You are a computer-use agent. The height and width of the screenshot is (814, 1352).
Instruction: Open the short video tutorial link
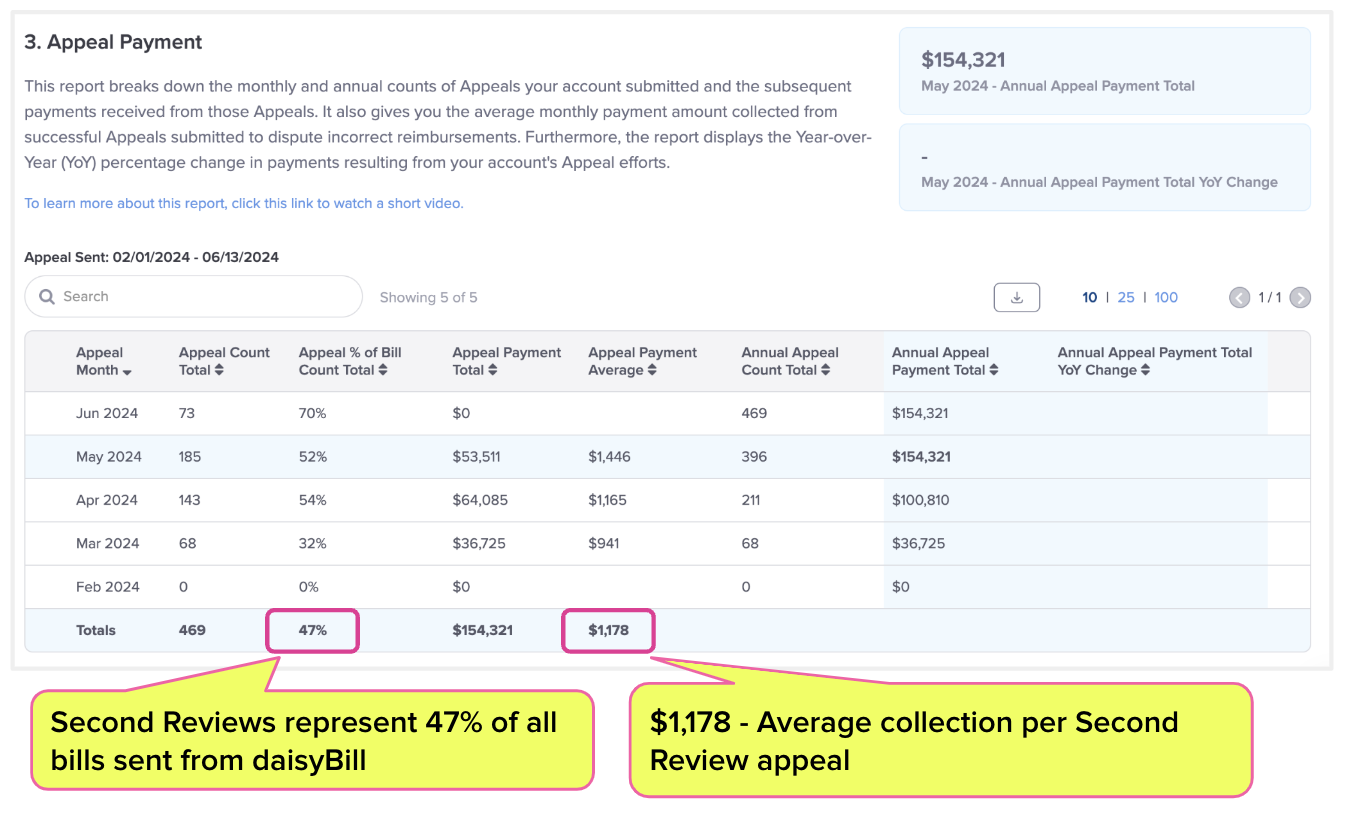pyautogui.click(x=244, y=203)
